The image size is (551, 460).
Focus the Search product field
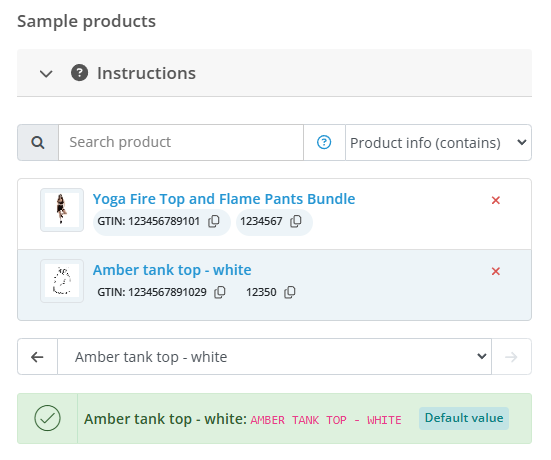pyautogui.click(x=181, y=142)
